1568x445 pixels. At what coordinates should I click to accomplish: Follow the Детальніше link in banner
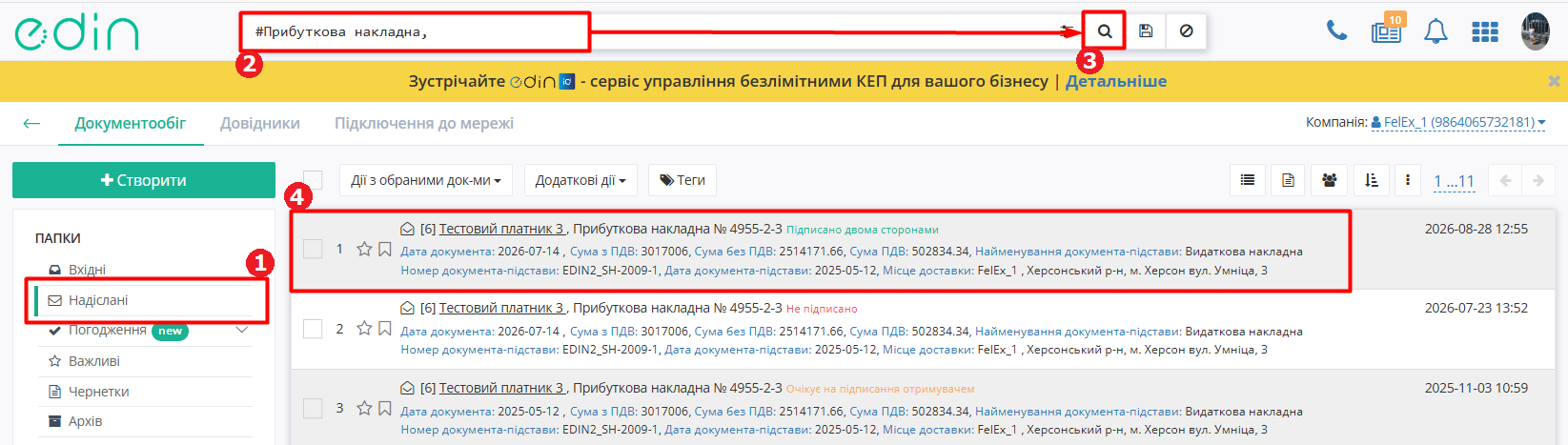click(x=1116, y=81)
